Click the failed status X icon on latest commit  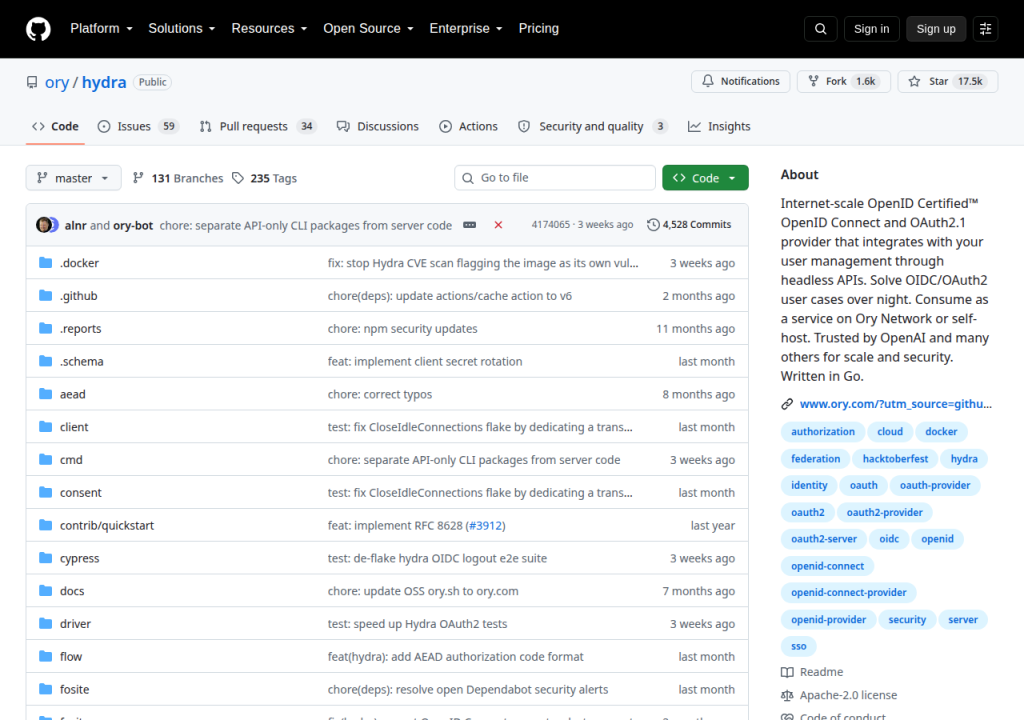pyautogui.click(x=498, y=225)
